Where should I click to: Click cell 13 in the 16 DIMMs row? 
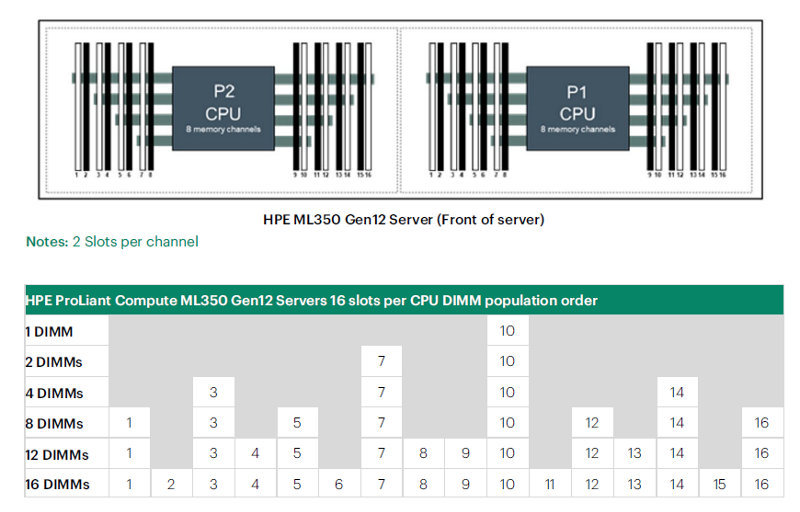635,483
